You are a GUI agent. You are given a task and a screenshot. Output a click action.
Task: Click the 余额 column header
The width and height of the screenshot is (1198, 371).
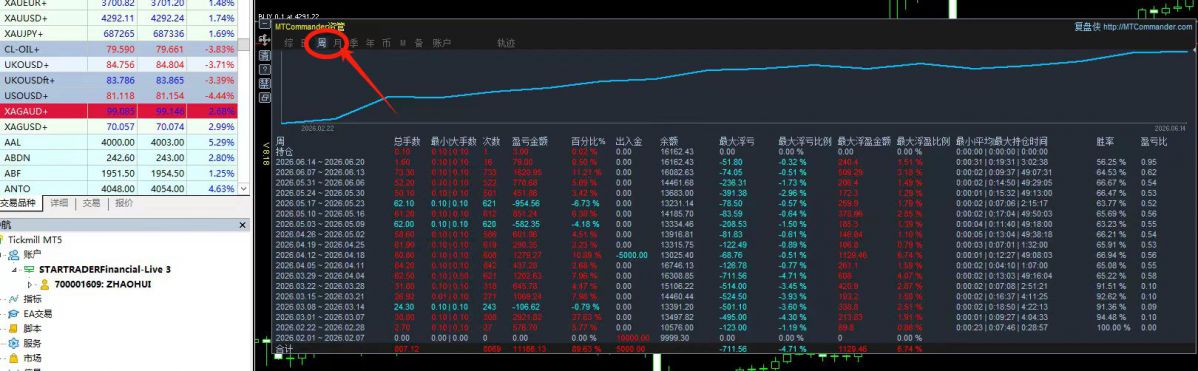(669, 141)
